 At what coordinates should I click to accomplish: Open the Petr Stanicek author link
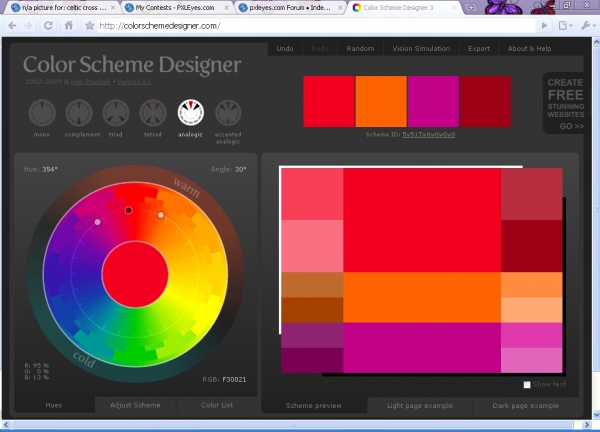tap(90, 82)
